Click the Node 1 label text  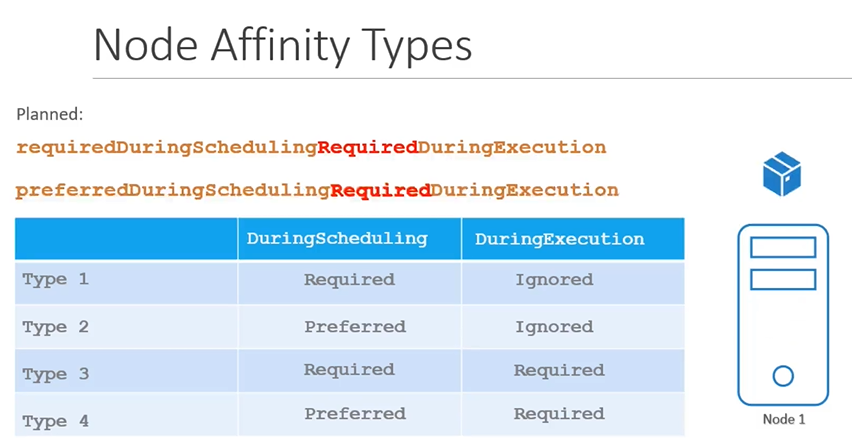[x=783, y=419]
